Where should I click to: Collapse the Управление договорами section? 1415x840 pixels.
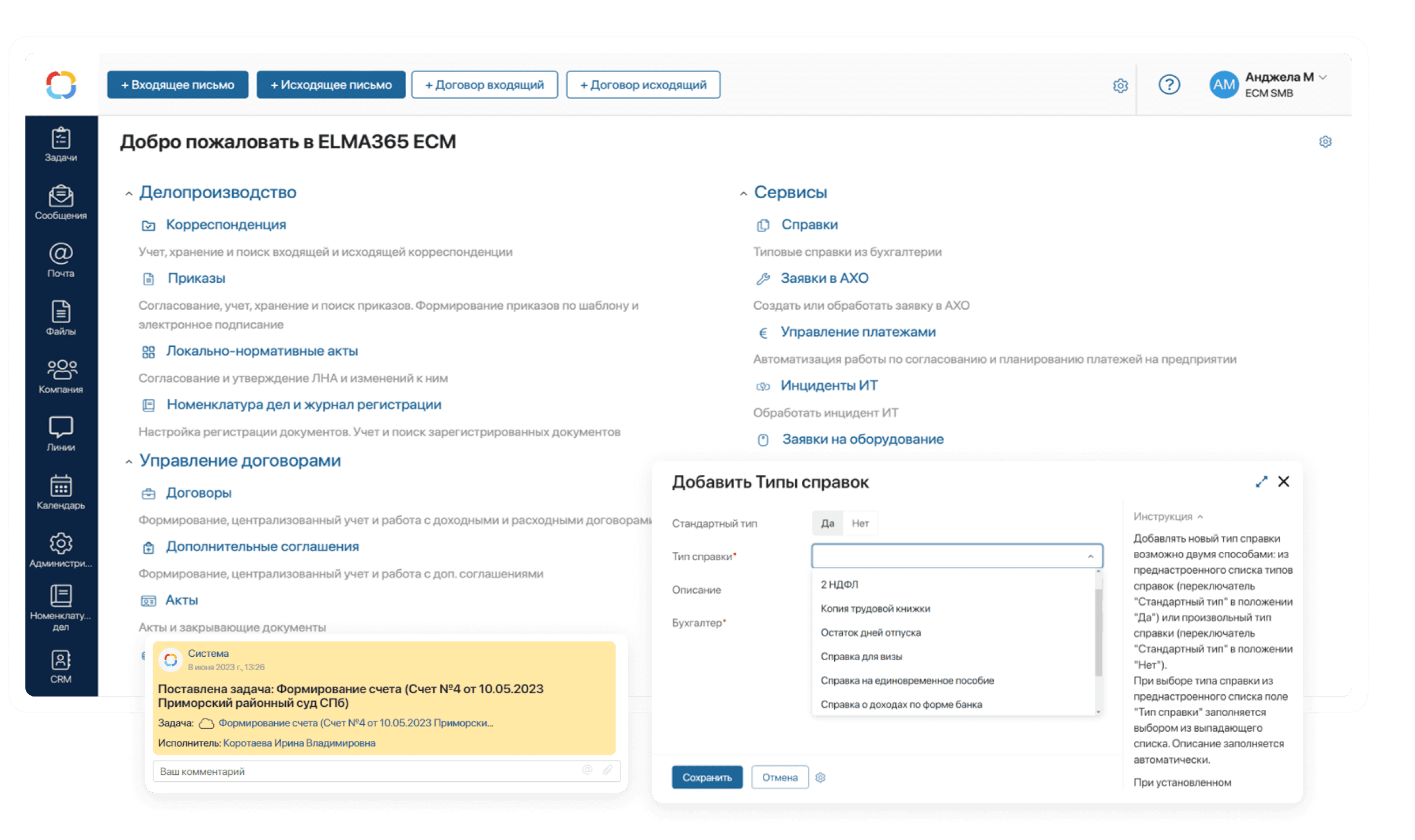128,462
